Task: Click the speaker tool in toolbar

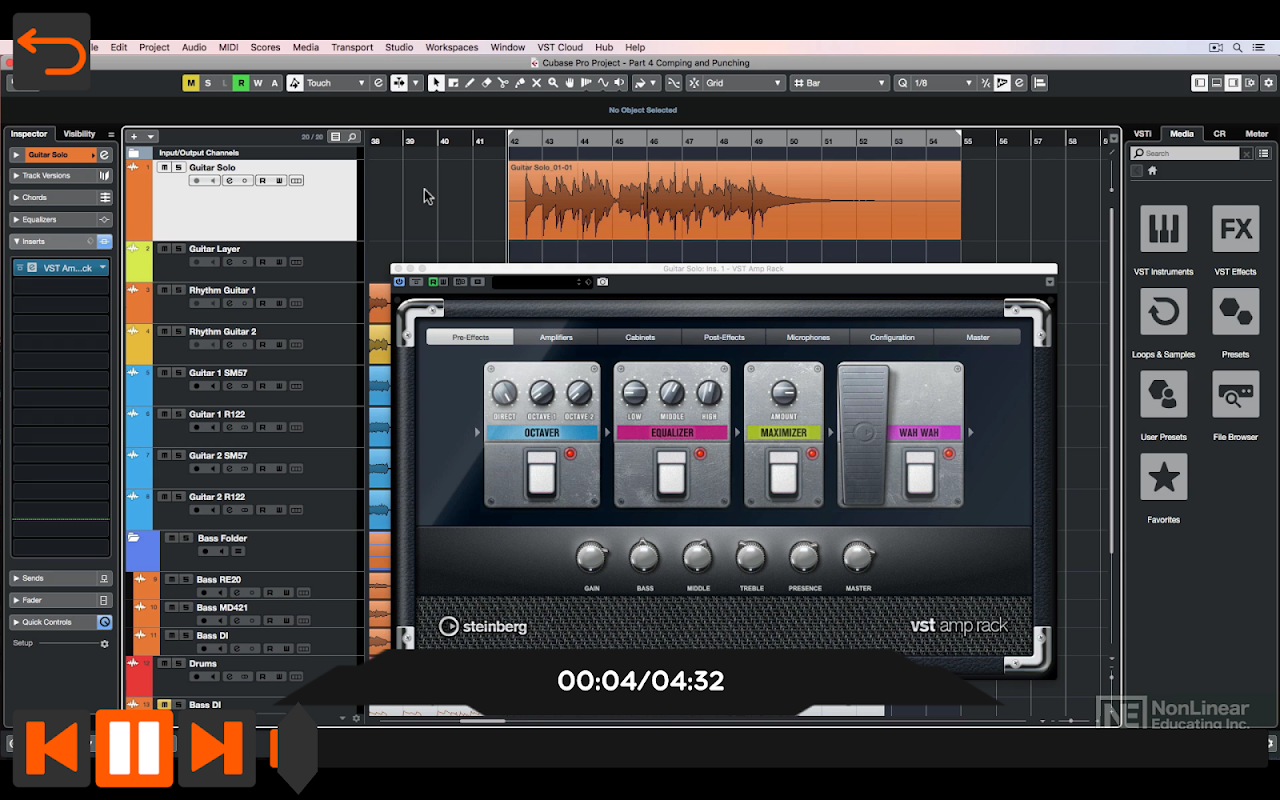Action: point(619,83)
